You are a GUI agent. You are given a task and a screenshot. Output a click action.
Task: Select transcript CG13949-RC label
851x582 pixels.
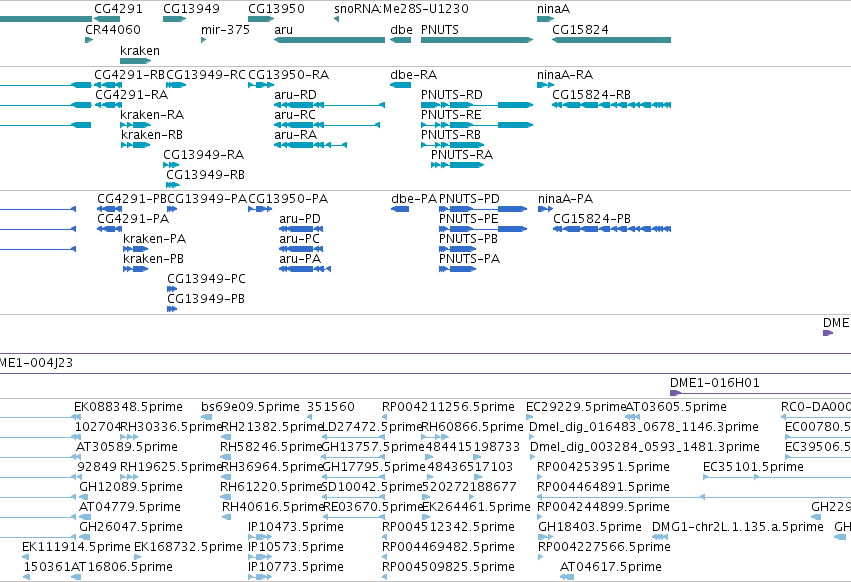tap(206, 74)
